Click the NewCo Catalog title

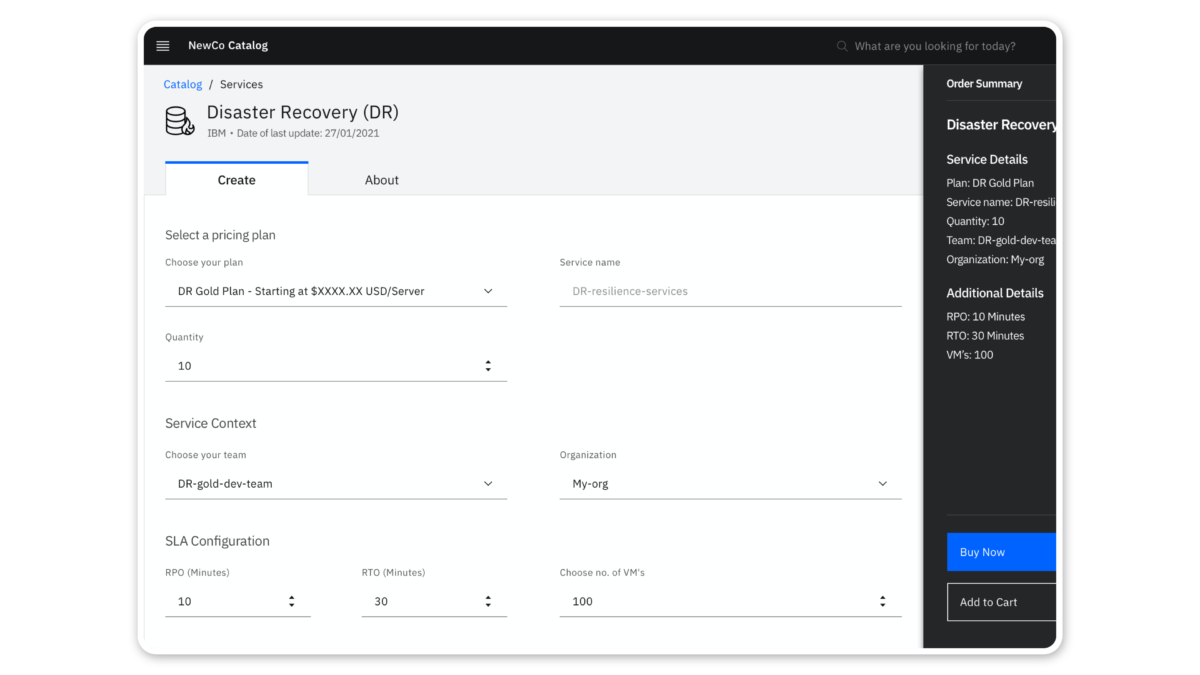228,46
